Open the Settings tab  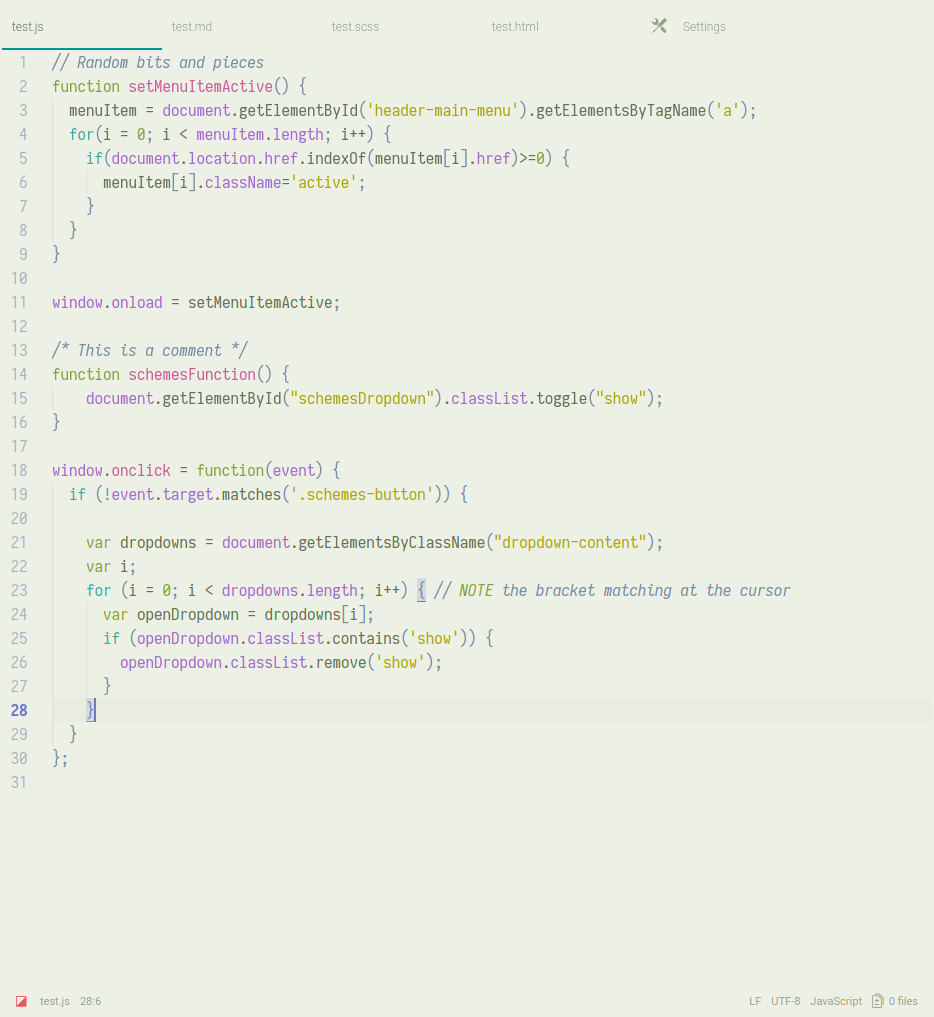[704, 27]
